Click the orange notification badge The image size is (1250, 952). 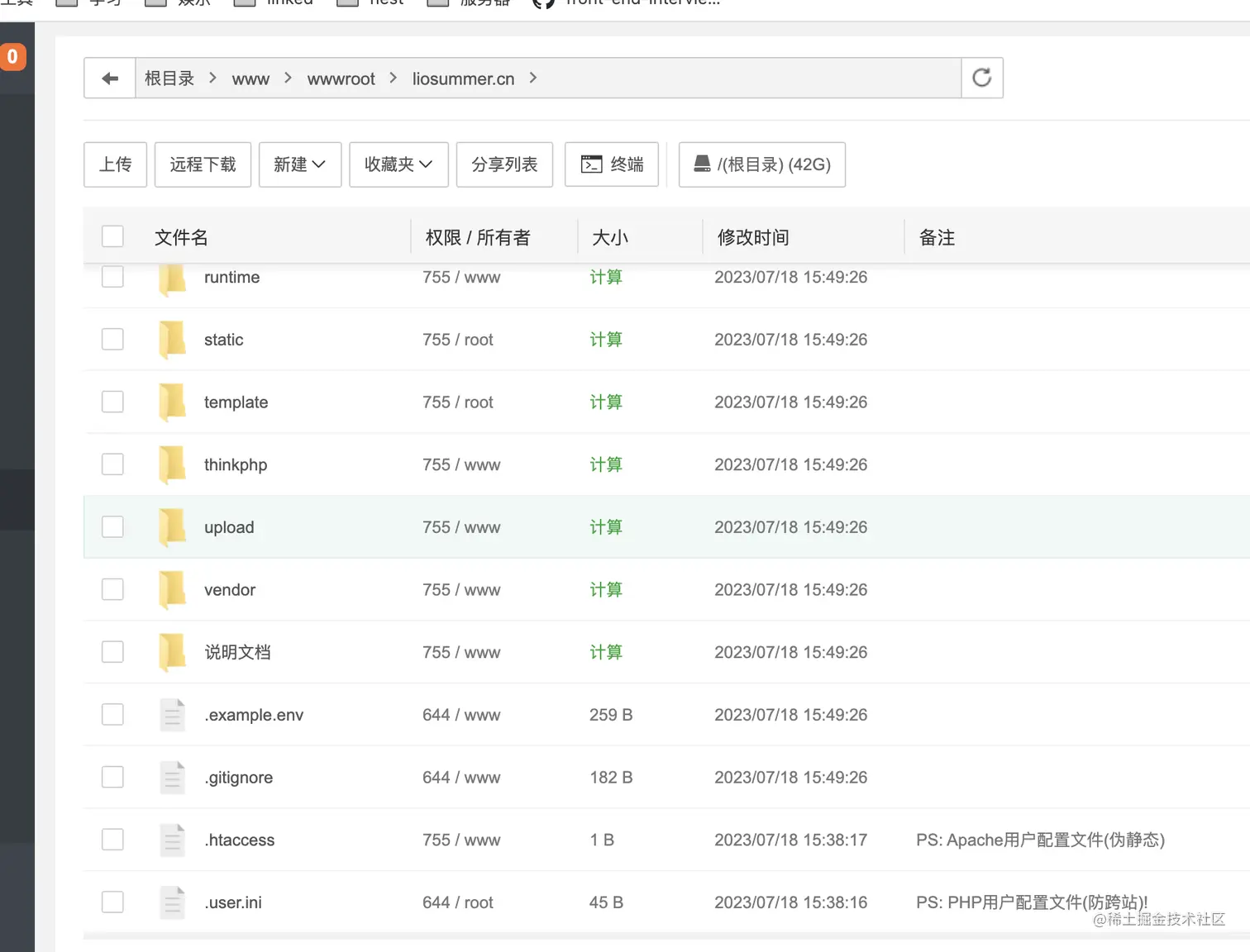click(x=12, y=57)
